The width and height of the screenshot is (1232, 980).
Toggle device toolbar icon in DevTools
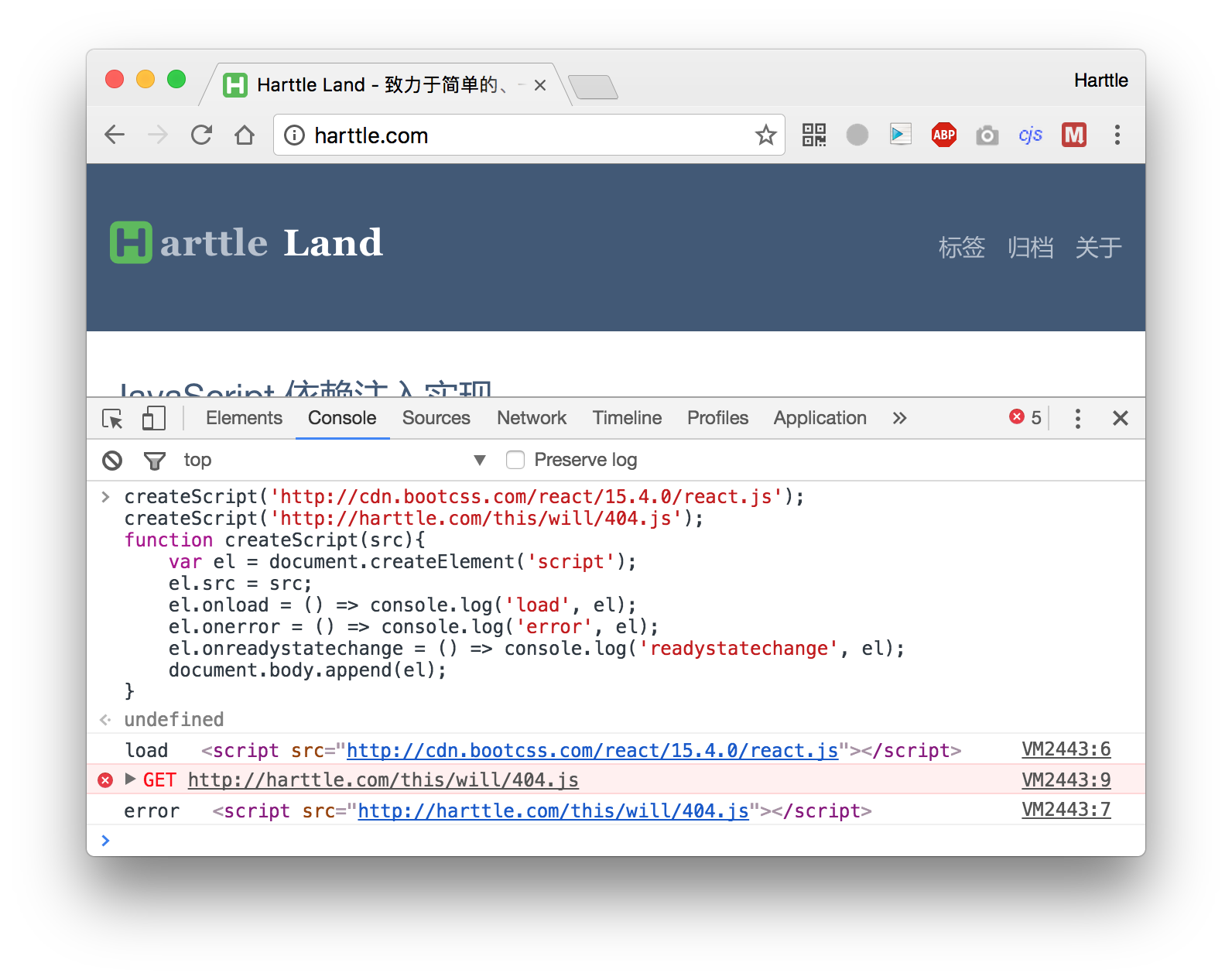point(154,418)
